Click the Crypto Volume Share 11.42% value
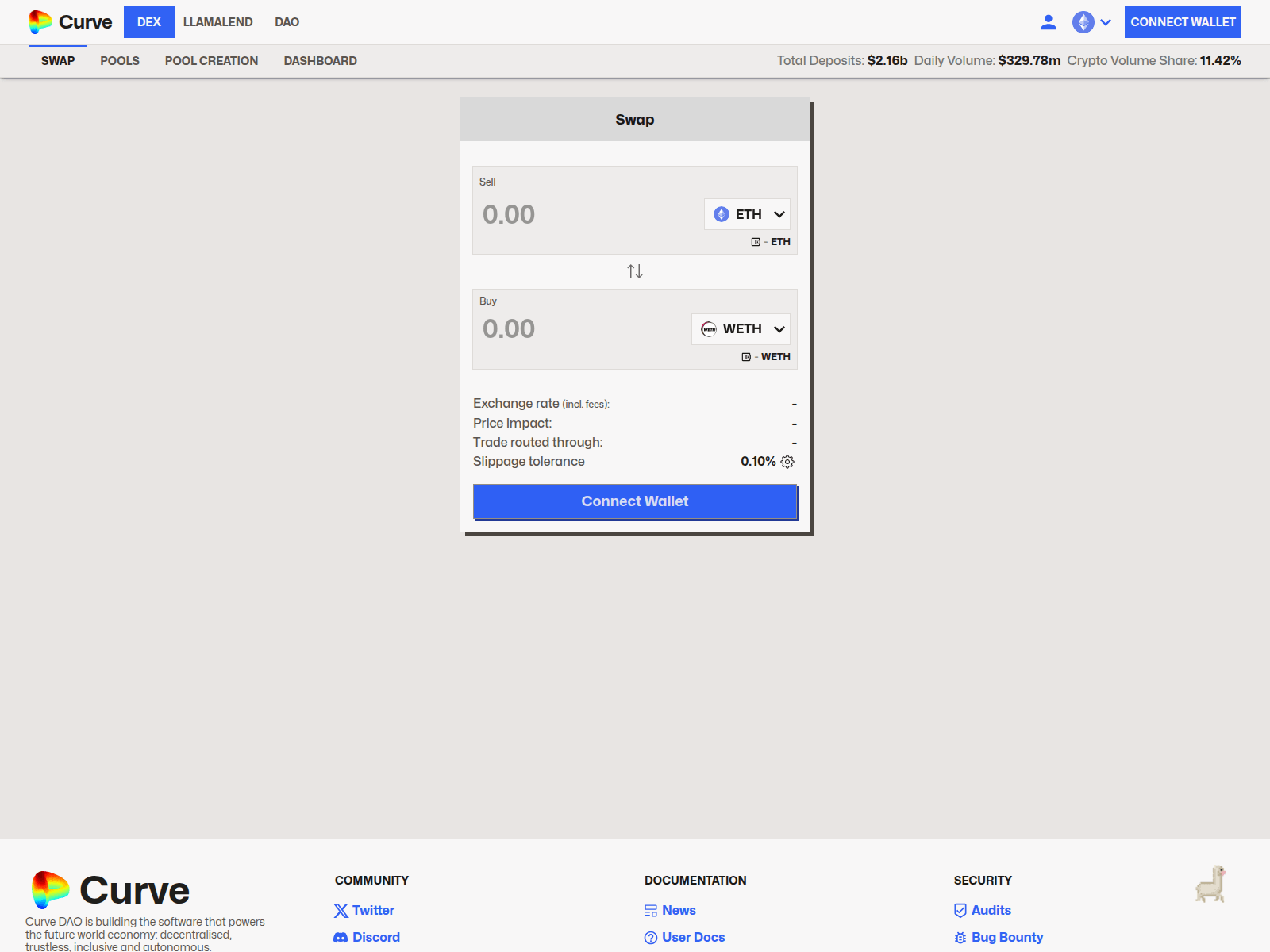This screenshot has height=952, width=1270. point(1221,61)
